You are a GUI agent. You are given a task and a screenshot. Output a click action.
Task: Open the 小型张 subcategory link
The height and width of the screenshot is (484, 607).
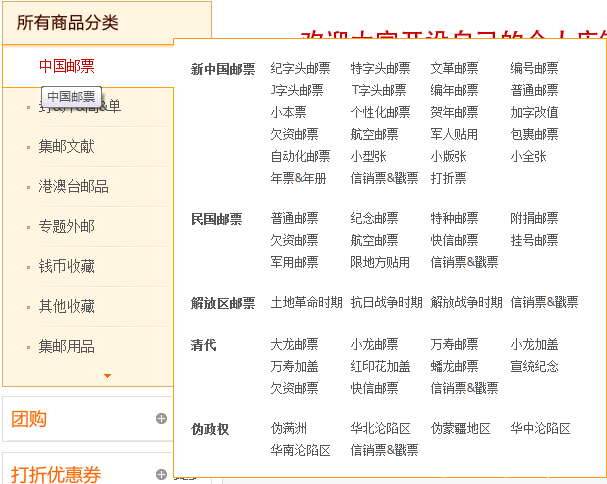368,157
